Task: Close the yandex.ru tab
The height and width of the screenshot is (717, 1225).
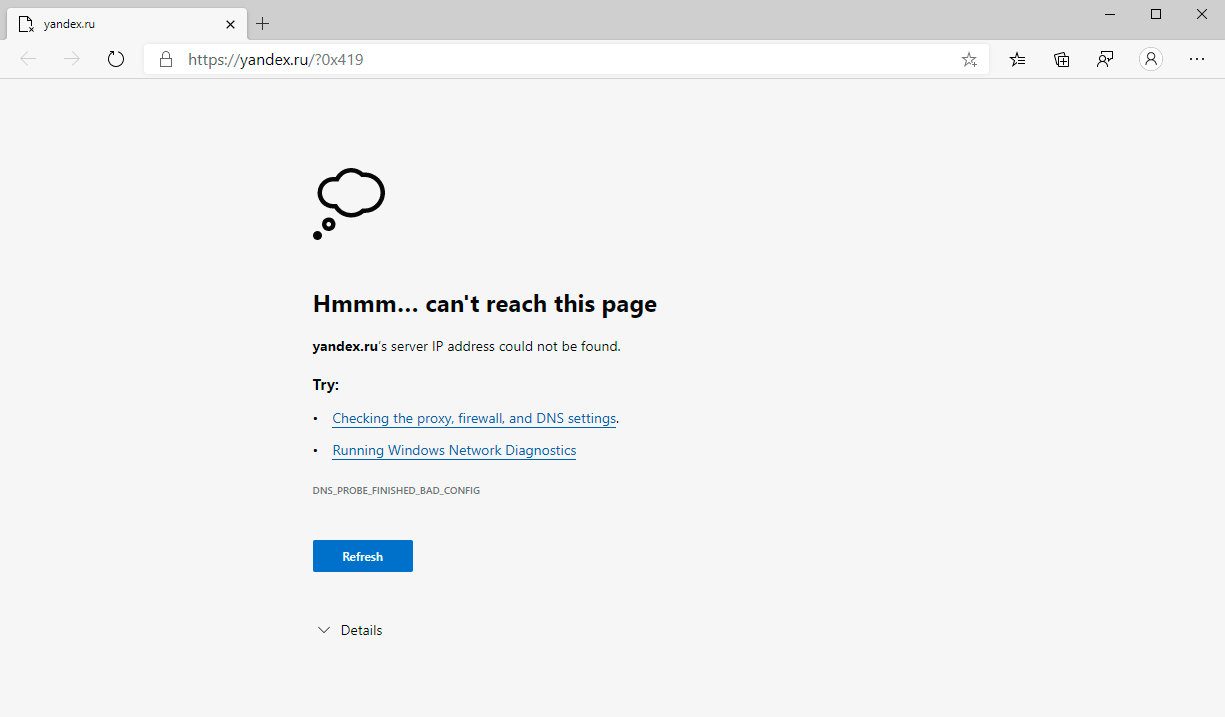Action: pos(230,23)
